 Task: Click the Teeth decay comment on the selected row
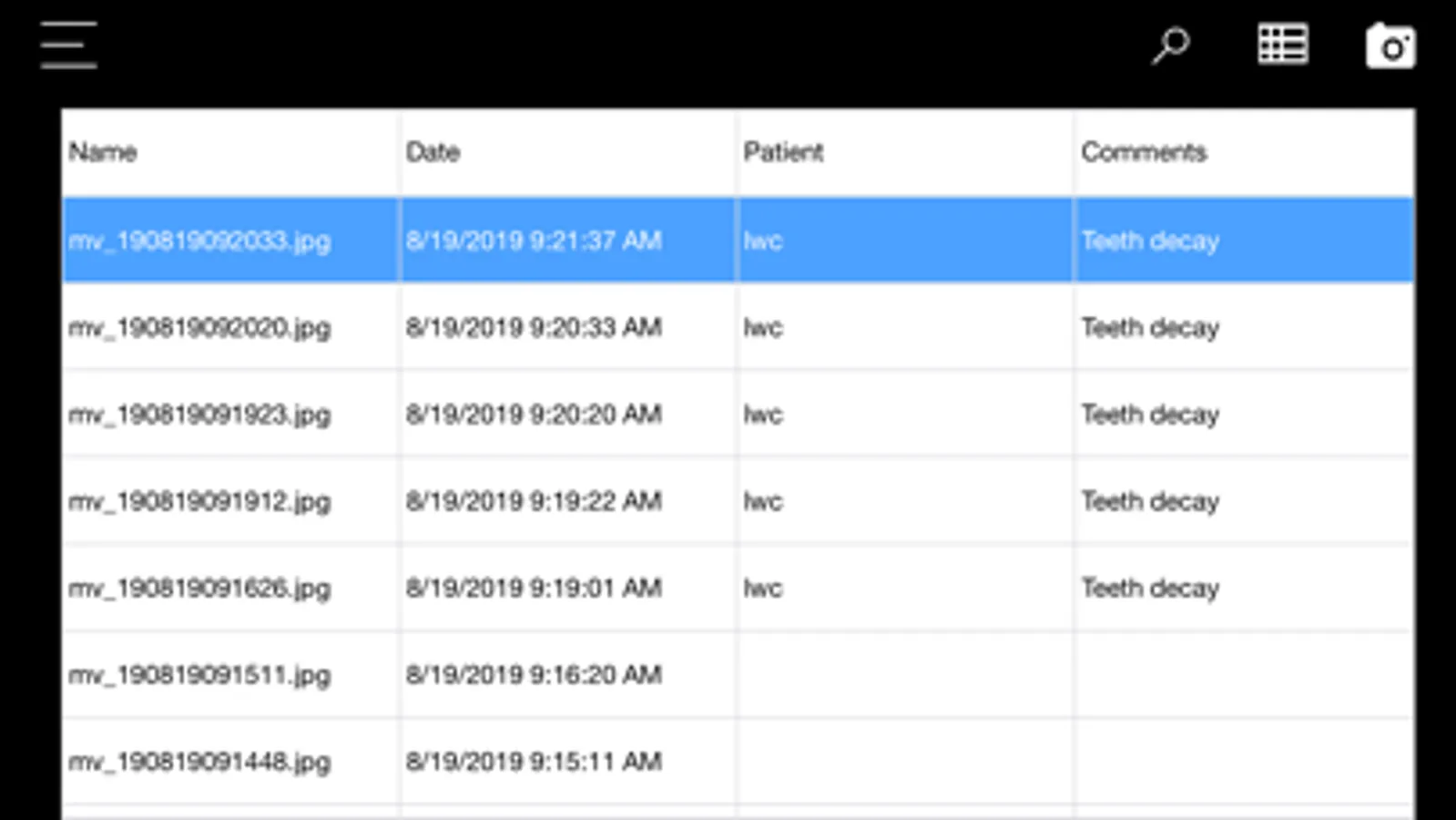[1150, 241]
